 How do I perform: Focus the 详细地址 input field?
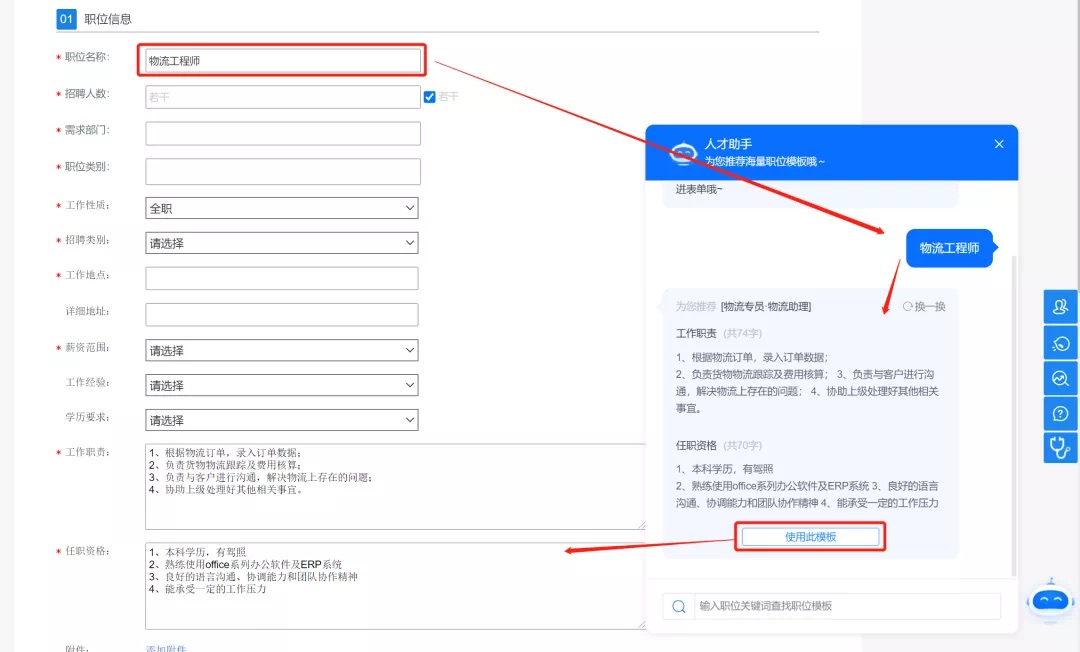coord(282,315)
